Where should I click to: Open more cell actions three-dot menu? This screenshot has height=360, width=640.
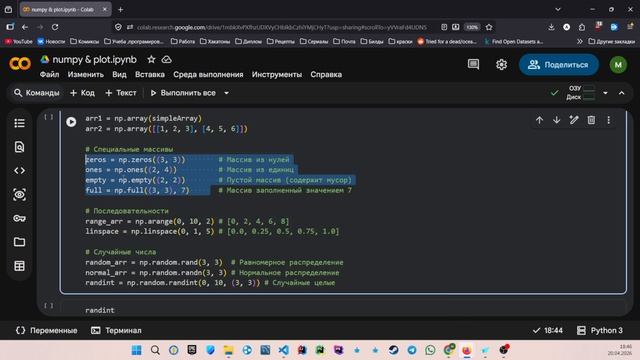(x=609, y=120)
